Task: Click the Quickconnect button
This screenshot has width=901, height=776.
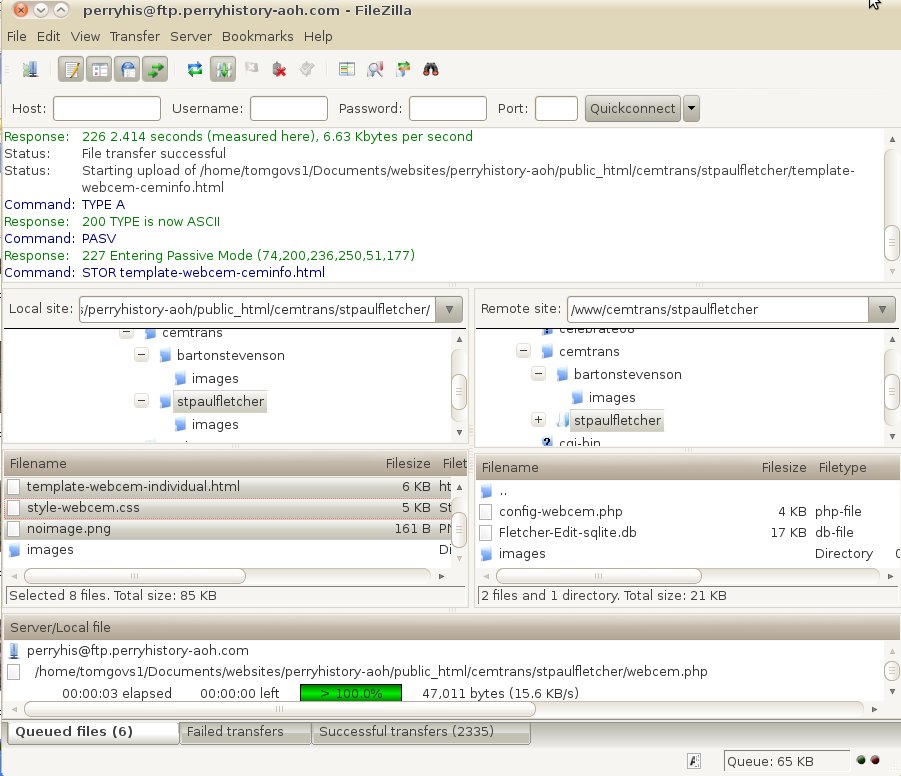Action: pyautogui.click(x=633, y=108)
